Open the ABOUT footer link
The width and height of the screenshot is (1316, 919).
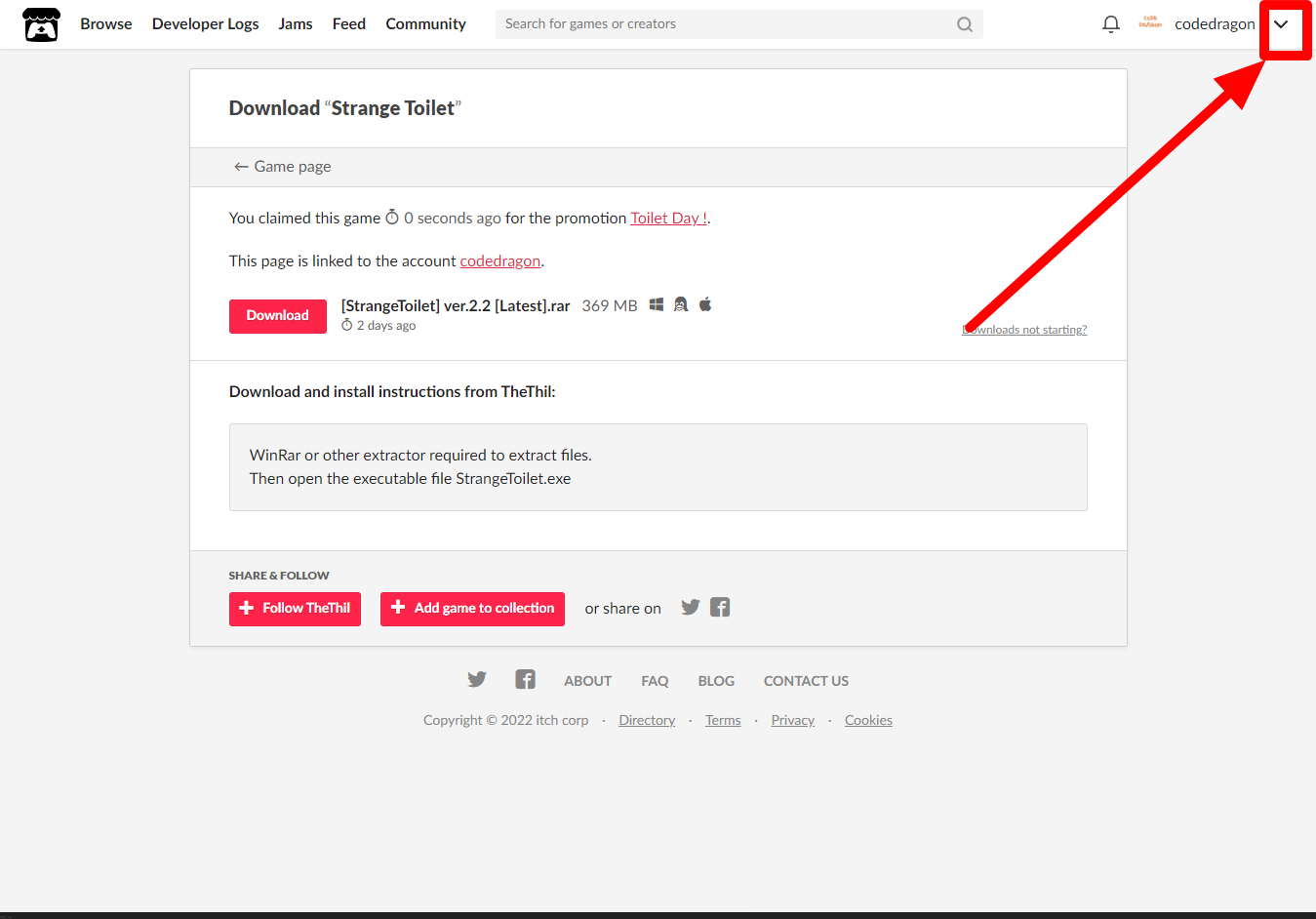coord(588,681)
